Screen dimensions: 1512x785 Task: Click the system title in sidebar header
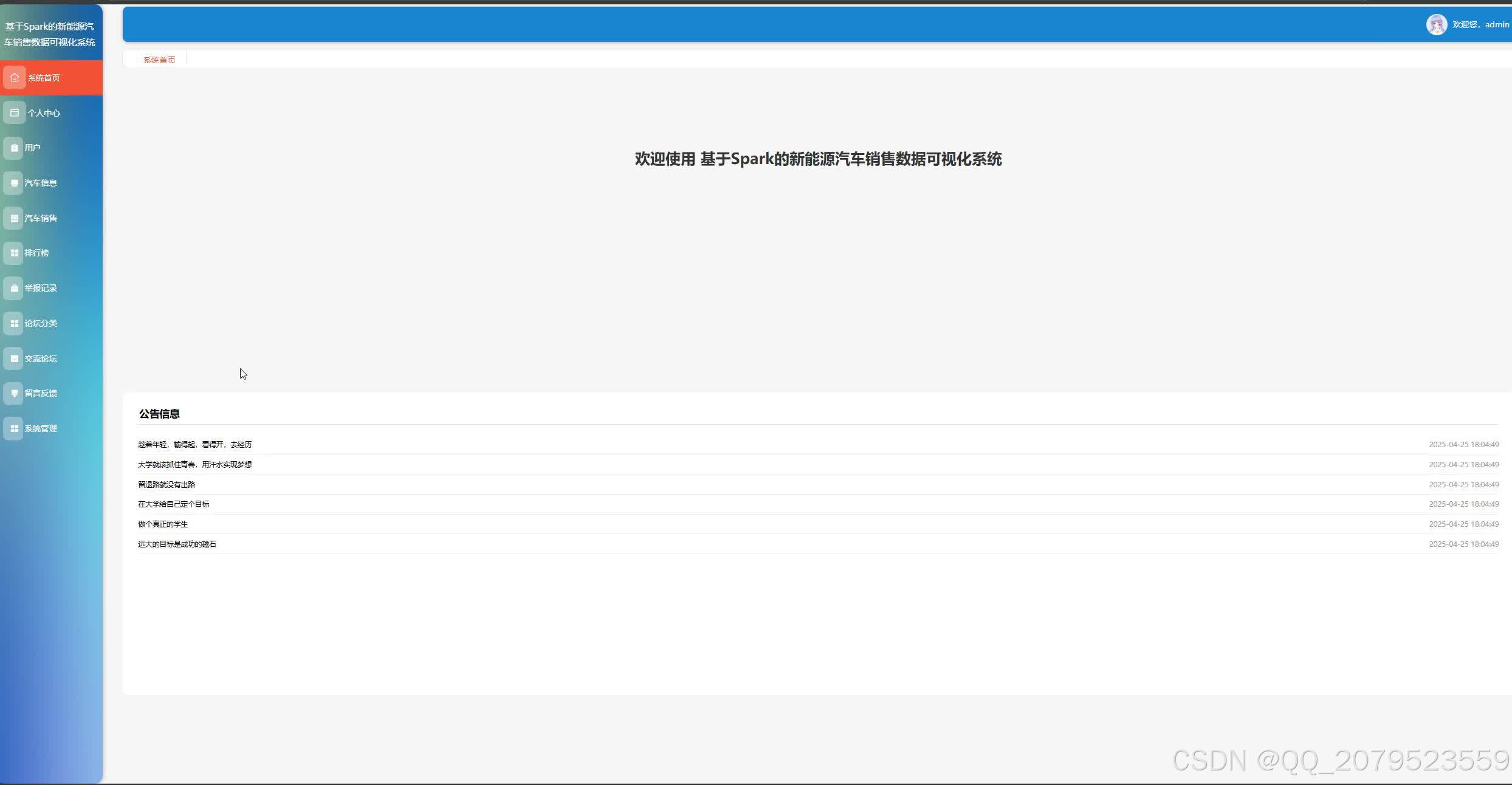click(50, 35)
